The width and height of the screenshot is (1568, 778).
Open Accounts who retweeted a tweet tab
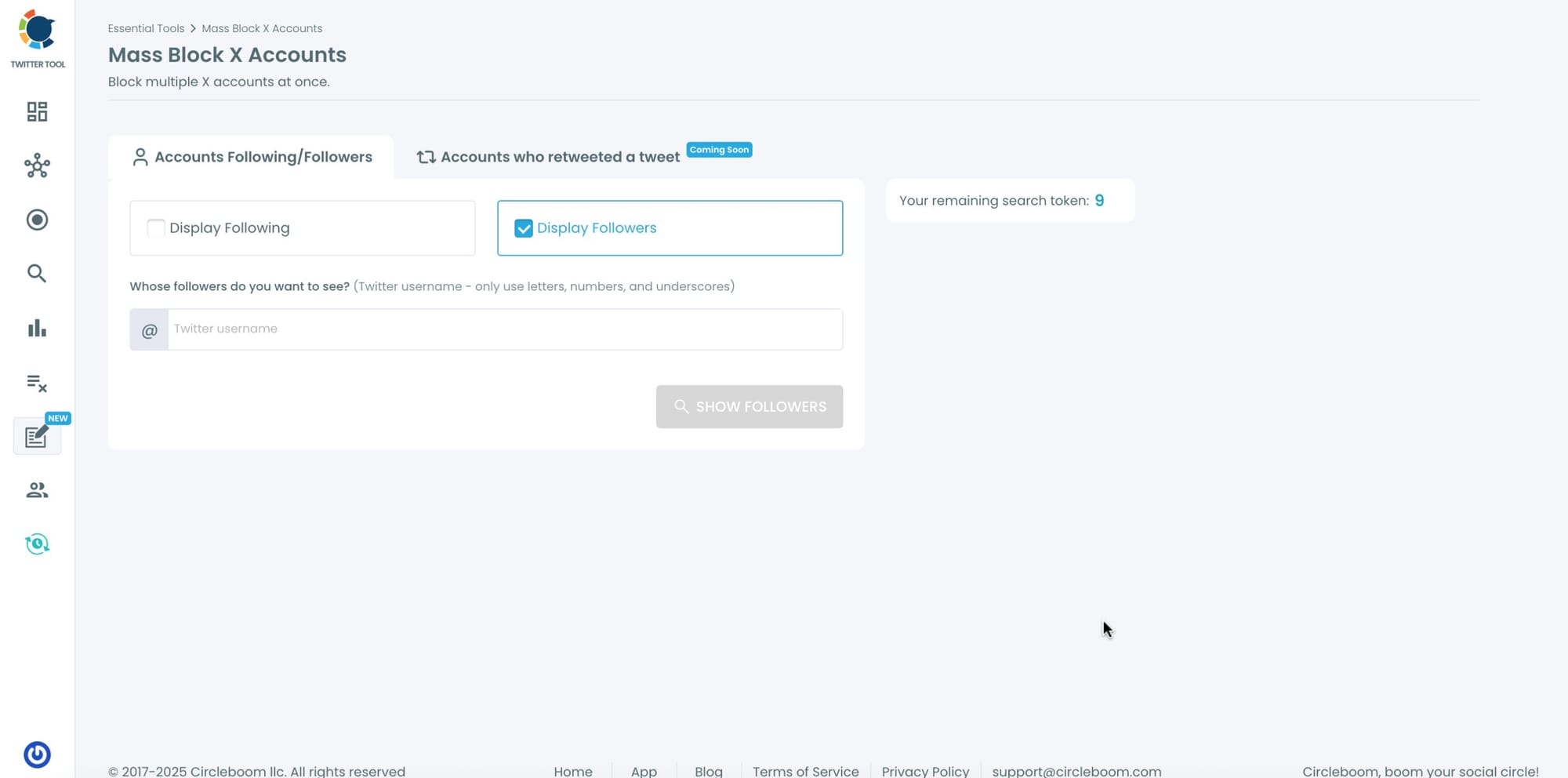[549, 157]
